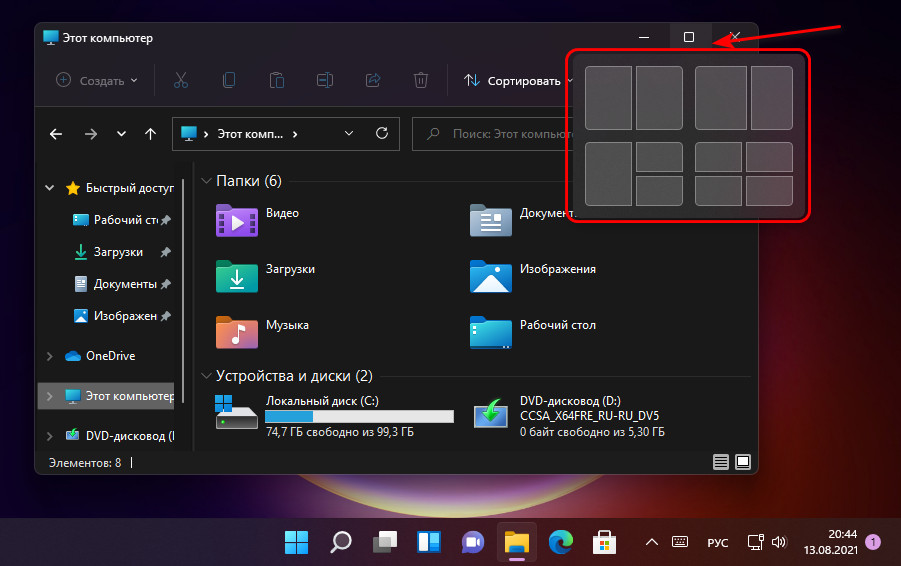The height and width of the screenshot is (566, 901).
Task: Go up one level with up arrow
Action: [151, 134]
